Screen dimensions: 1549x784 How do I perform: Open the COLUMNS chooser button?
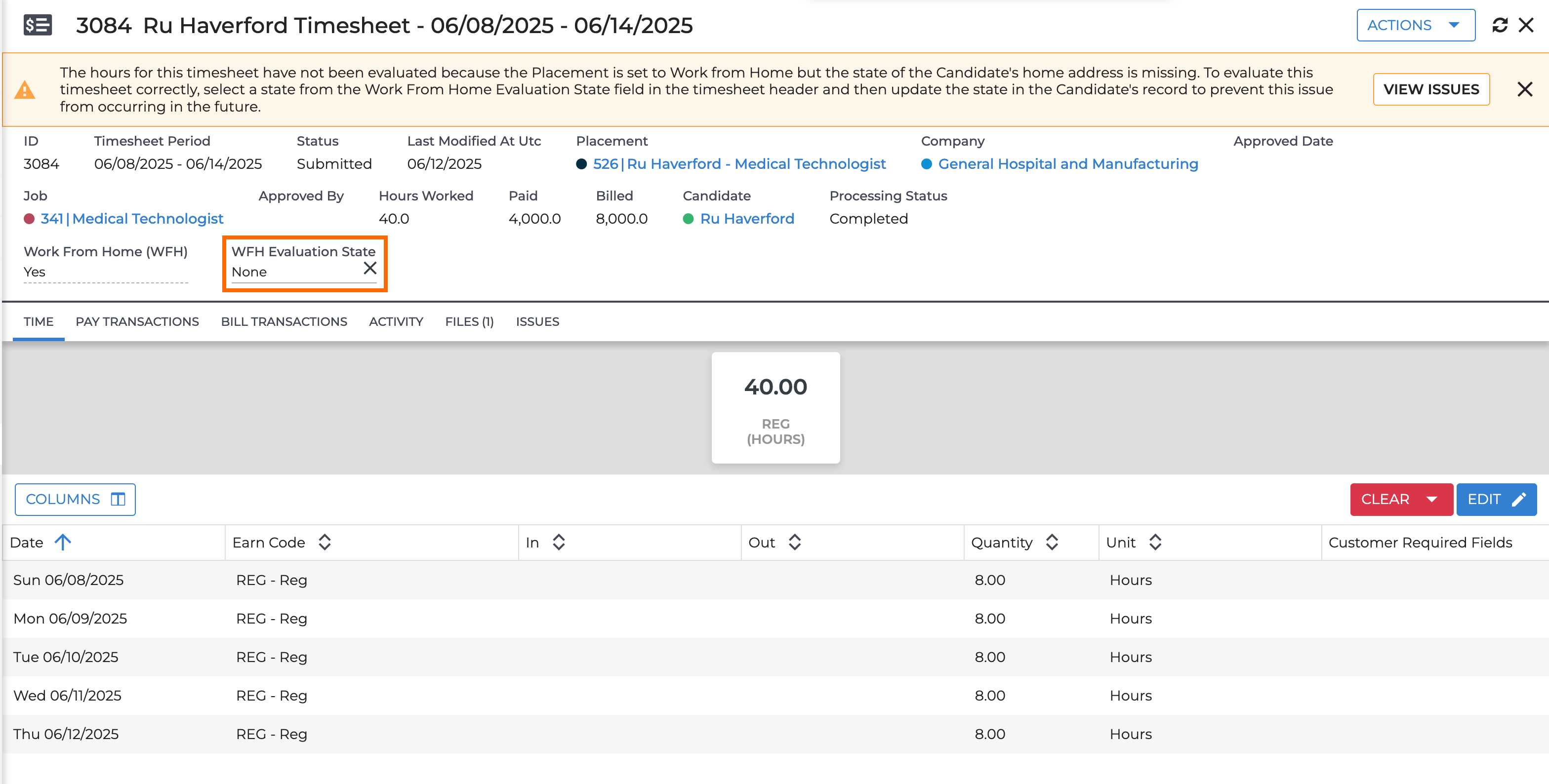[75, 500]
